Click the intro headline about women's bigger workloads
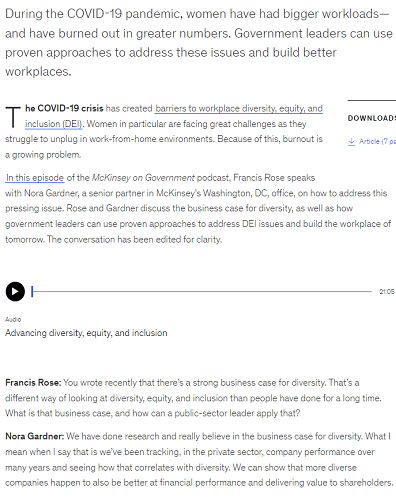Screen dimensions: 396x500 (x=199, y=43)
